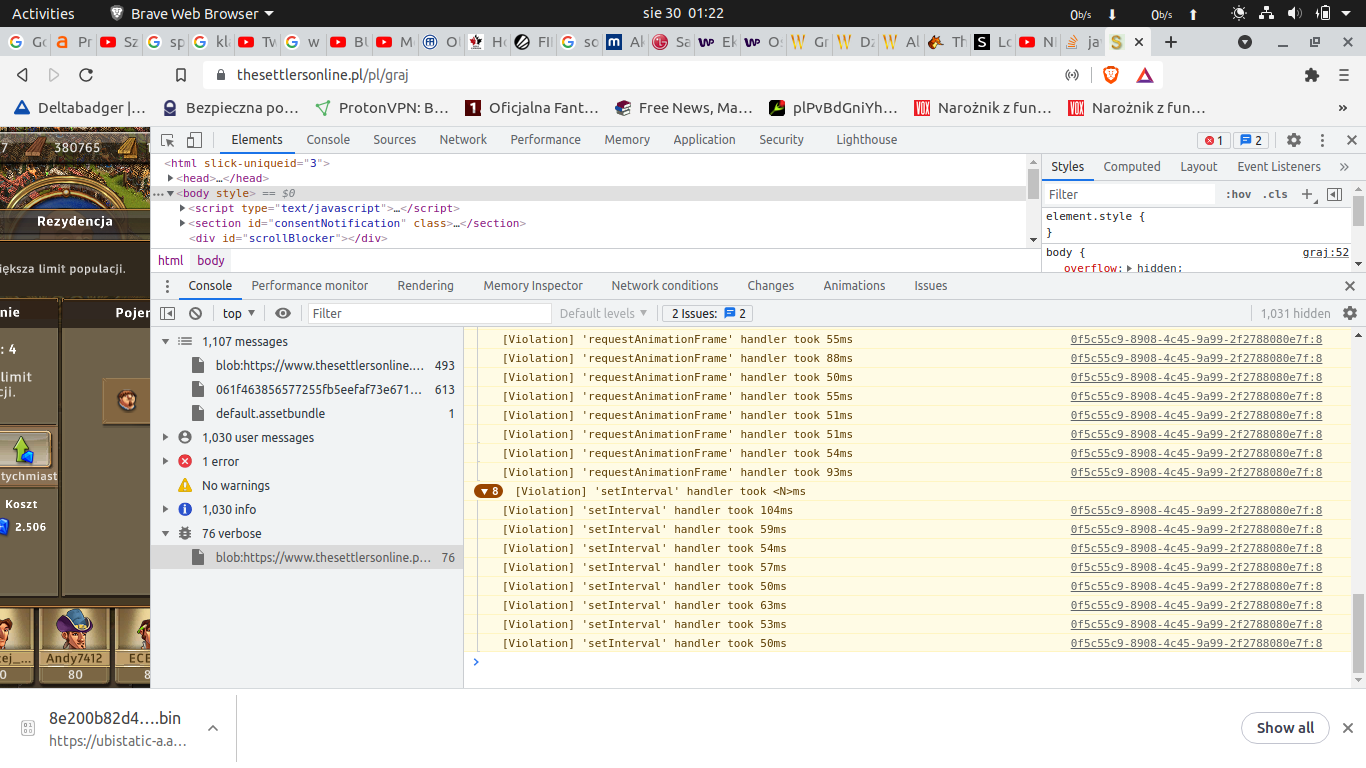Viewport: 1366px width, 768px height.
Task: Reload the page with the refresh icon
Action: pos(86,75)
